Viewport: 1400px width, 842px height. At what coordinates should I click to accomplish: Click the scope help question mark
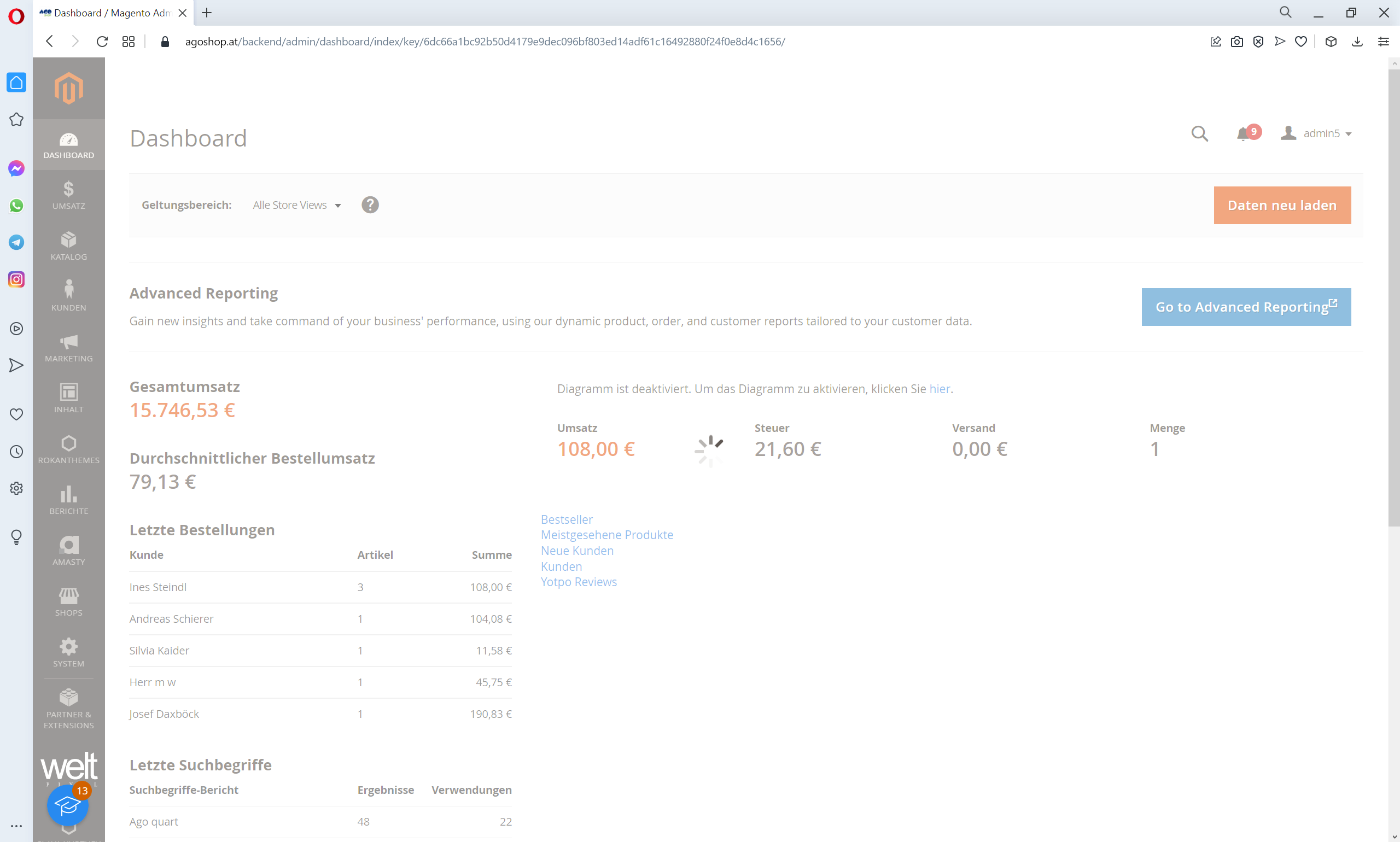point(370,205)
